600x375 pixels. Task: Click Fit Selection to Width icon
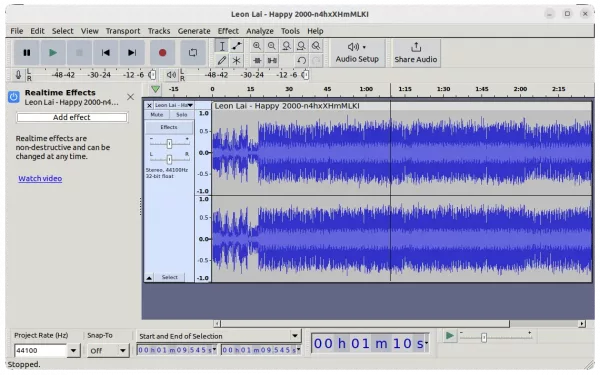click(x=286, y=46)
